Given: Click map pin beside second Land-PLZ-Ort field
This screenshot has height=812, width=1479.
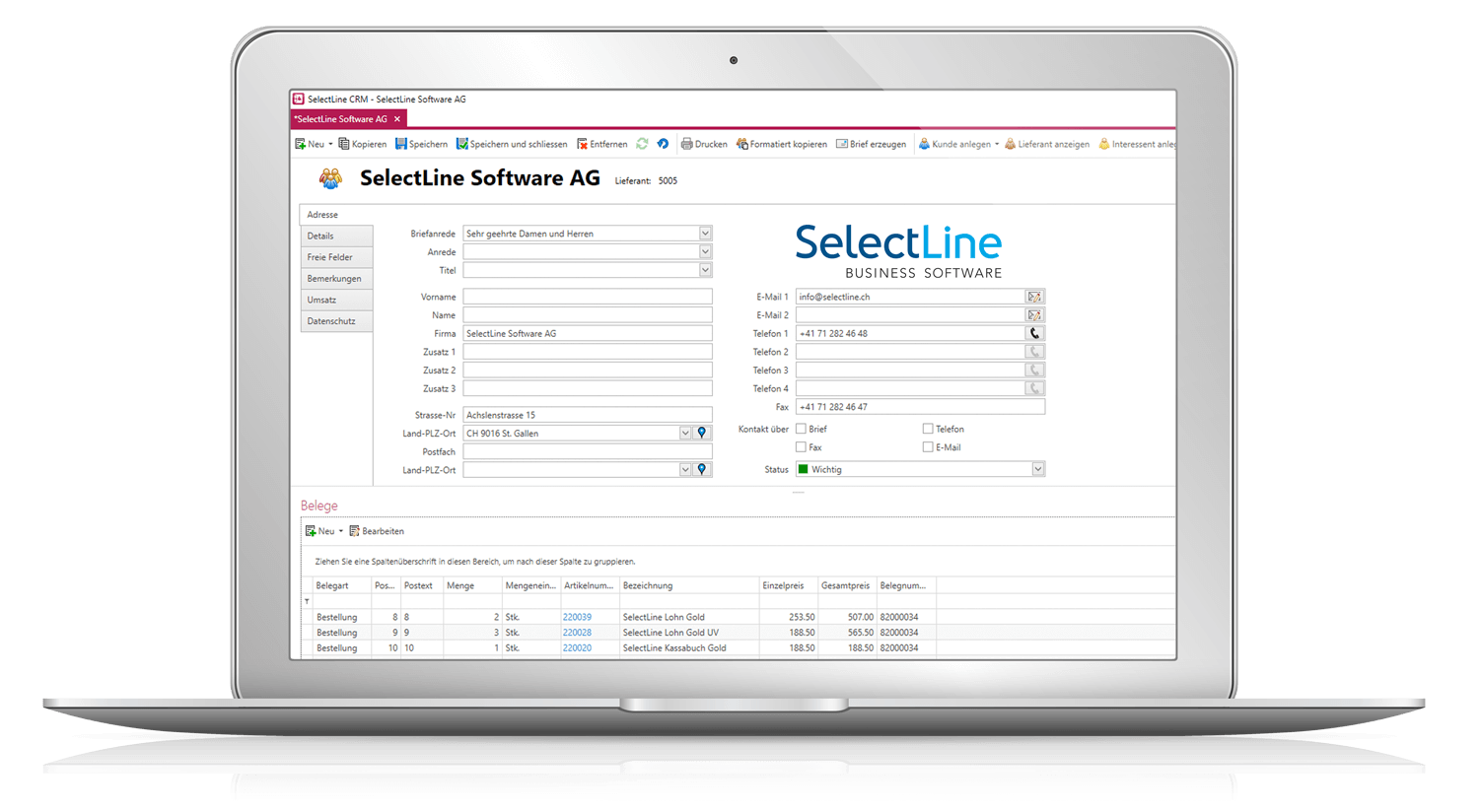Looking at the screenshot, I should click(x=702, y=470).
